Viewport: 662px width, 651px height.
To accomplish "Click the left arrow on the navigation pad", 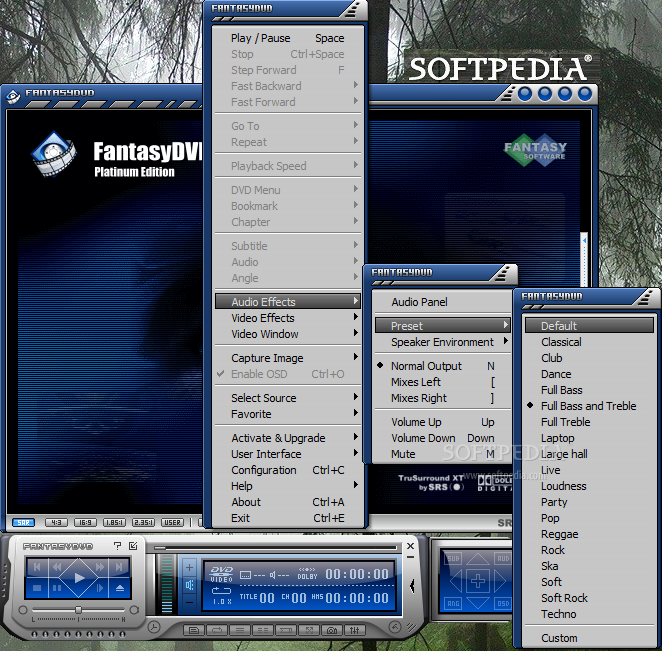I will [x=456, y=581].
